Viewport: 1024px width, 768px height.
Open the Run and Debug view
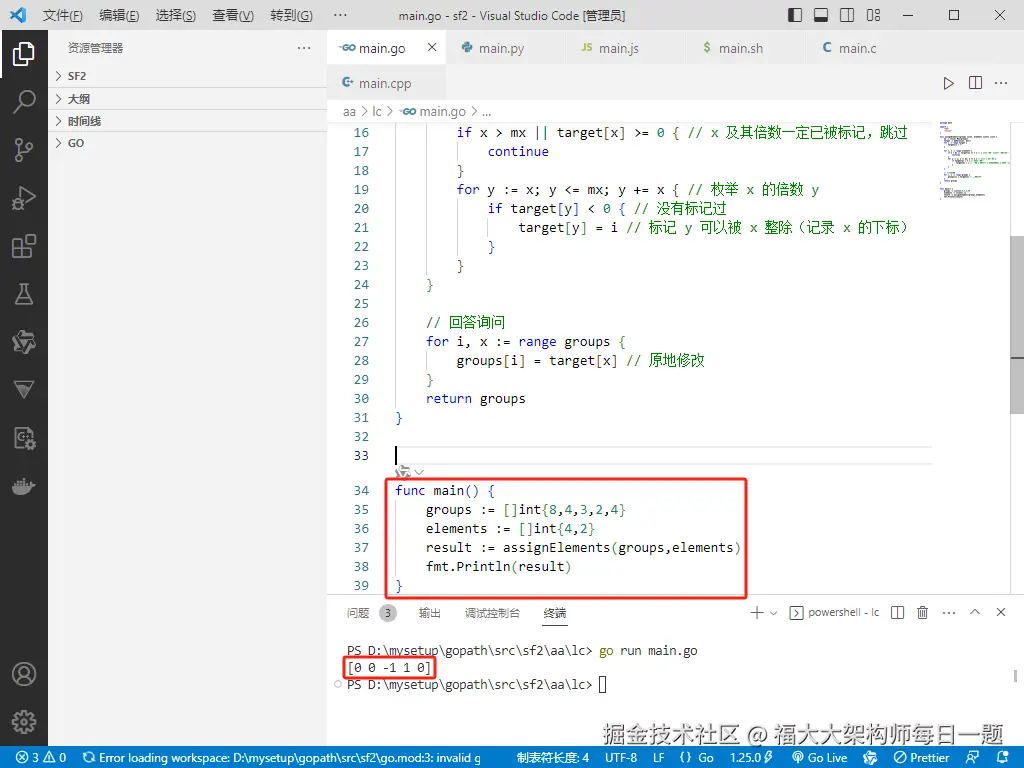[24, 198]
